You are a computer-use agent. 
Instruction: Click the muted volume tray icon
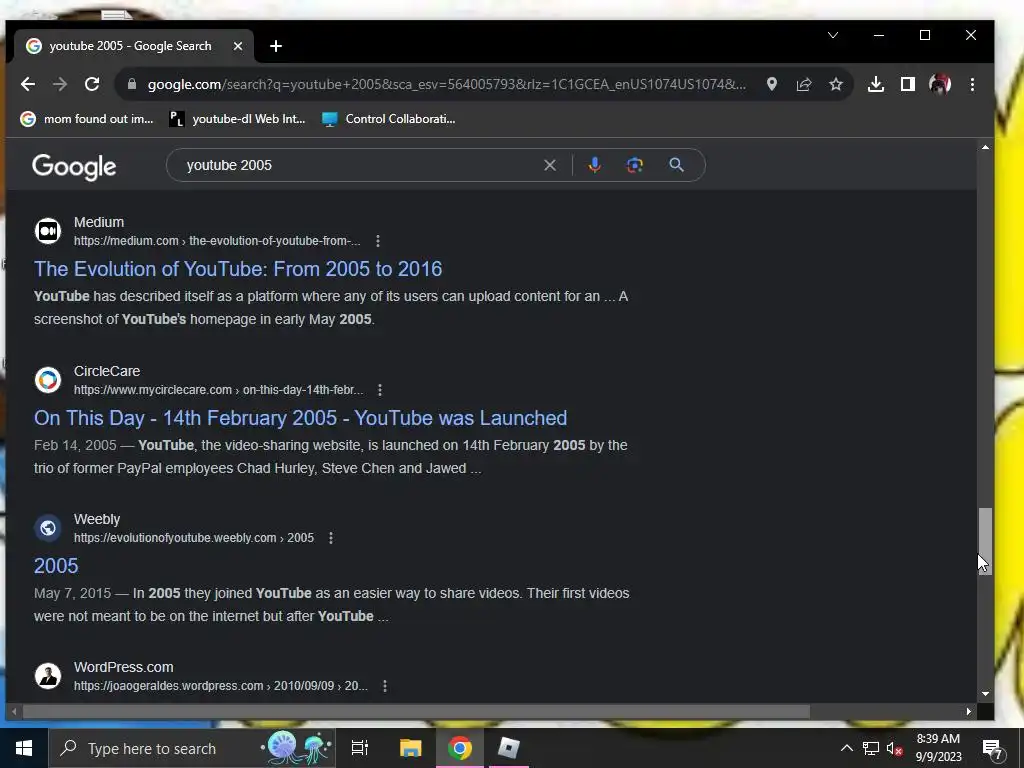895,748
